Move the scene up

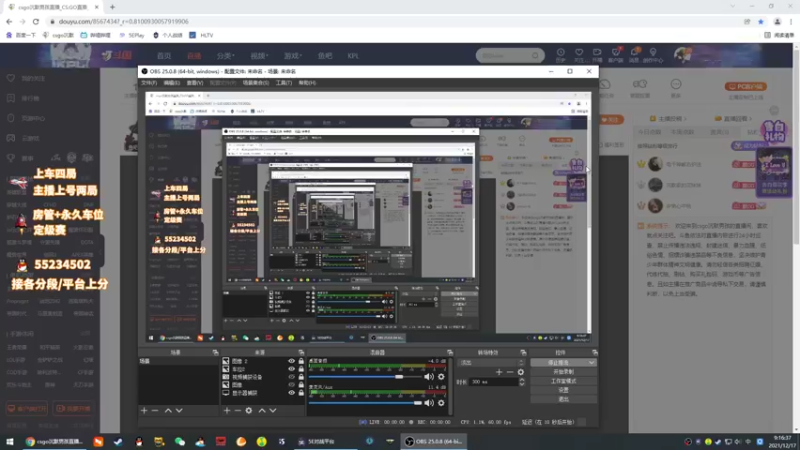[x=168, y=410]
